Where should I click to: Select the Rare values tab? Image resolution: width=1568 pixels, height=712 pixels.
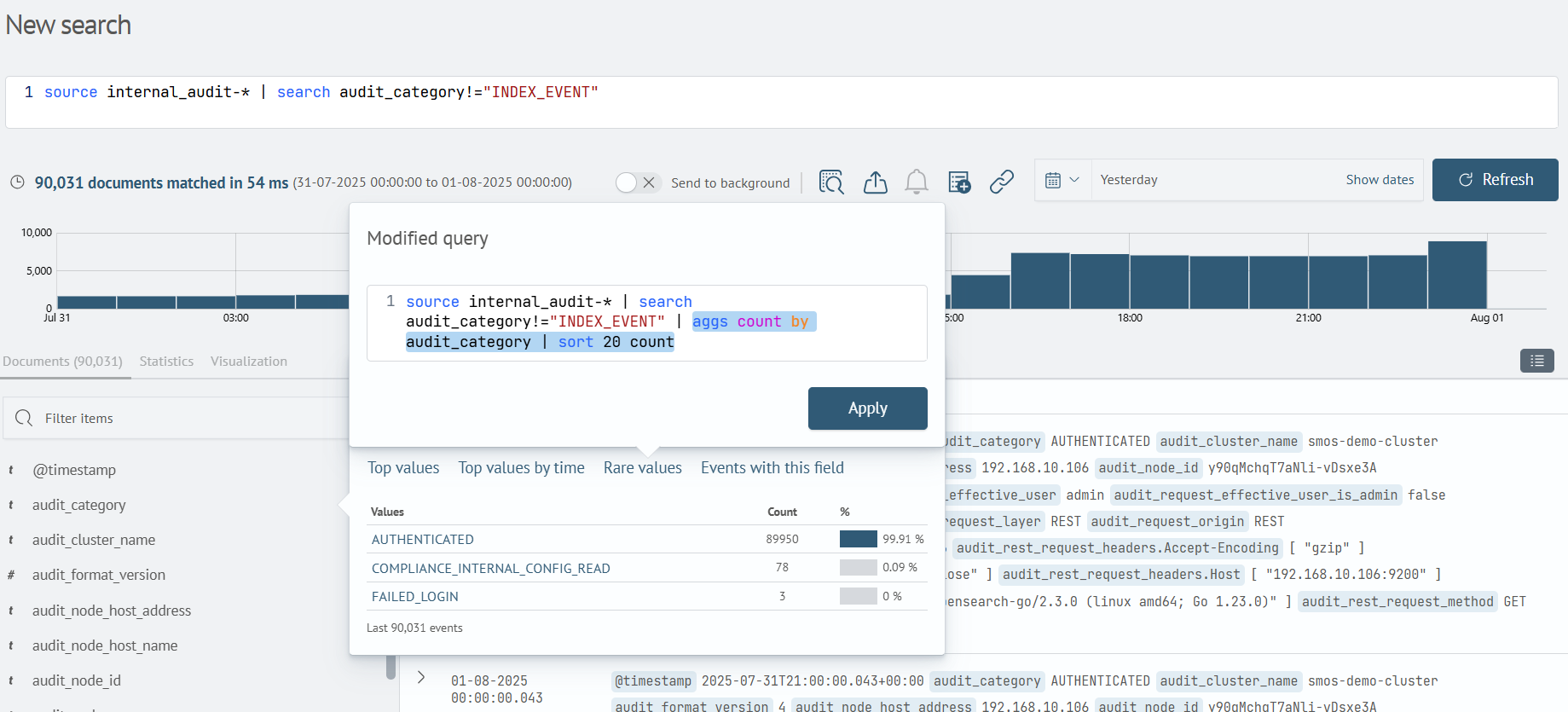pyautogui.click(x=642, y=467)
